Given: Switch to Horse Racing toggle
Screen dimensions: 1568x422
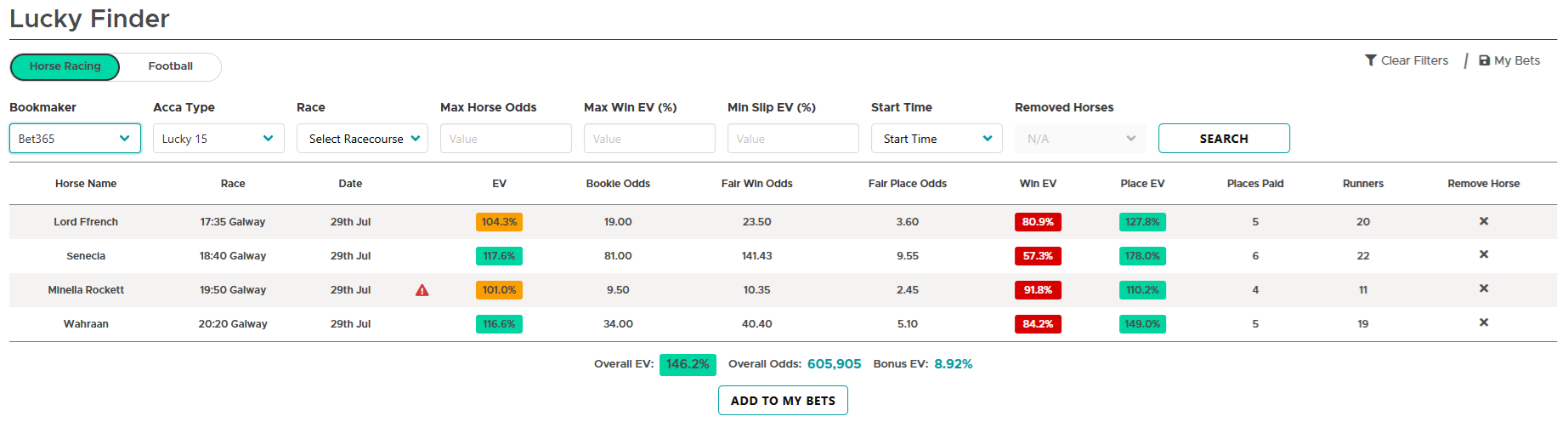Looking at the screenshot, I should pos(65,66).
